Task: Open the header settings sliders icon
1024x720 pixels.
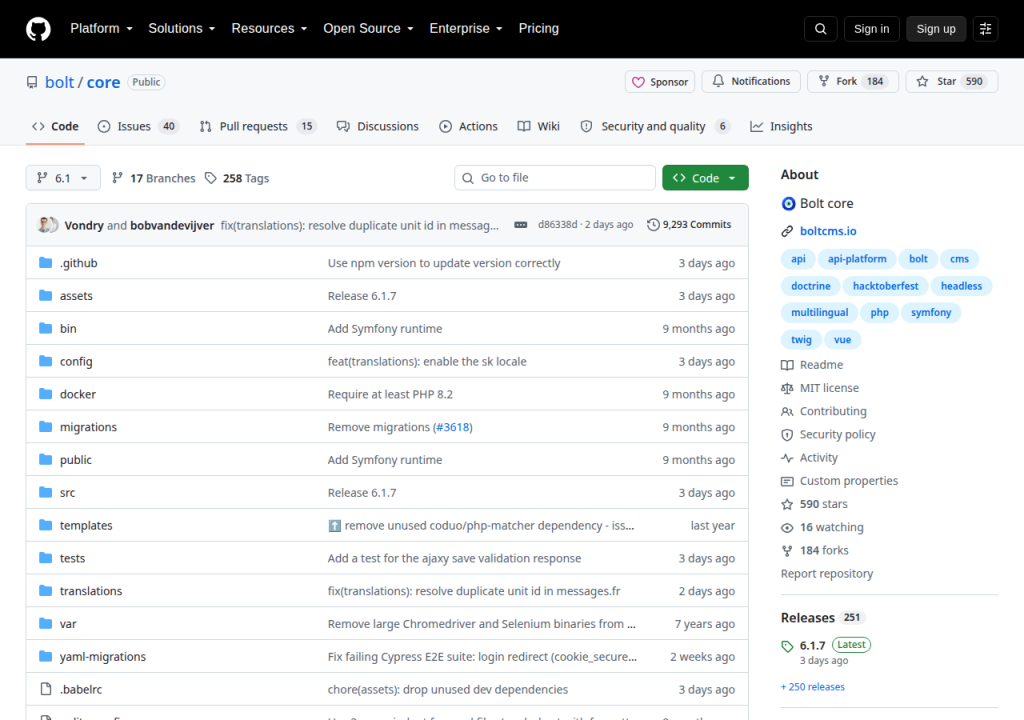Action: click(x=985, y=29)
